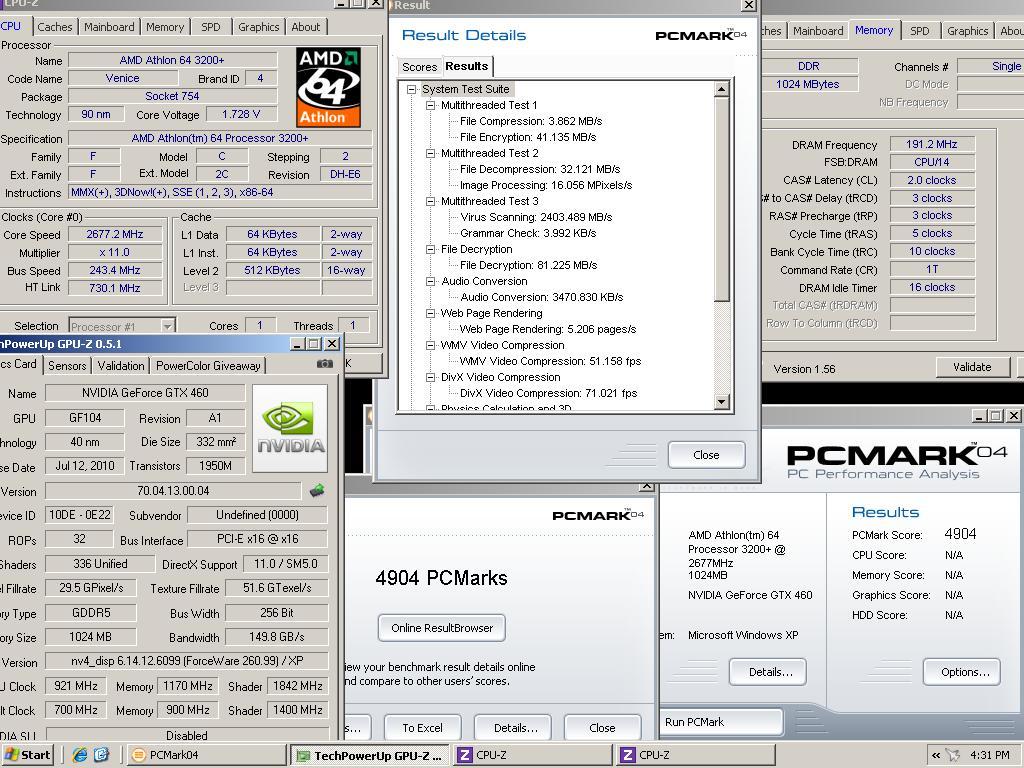Open Internet Explorer from quick launch
This screenshot has height=768, width=1024.
[x=80, y=754]
